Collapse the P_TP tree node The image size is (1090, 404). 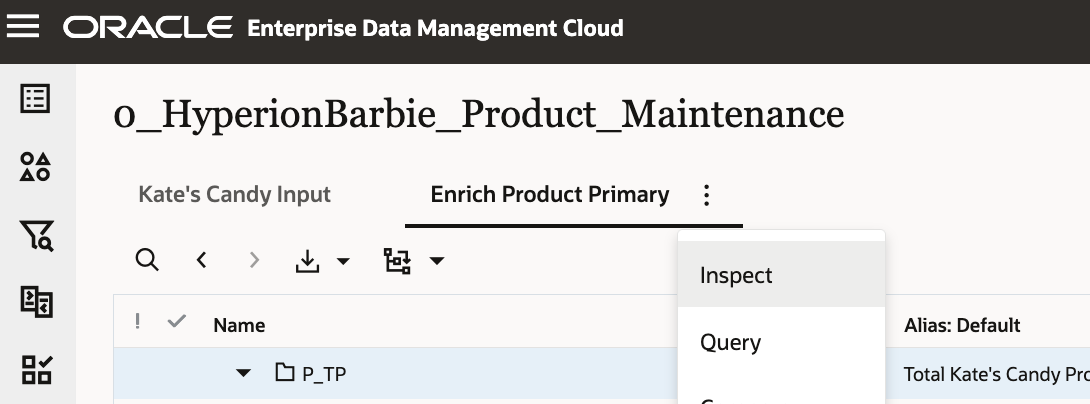coord(243,374)
